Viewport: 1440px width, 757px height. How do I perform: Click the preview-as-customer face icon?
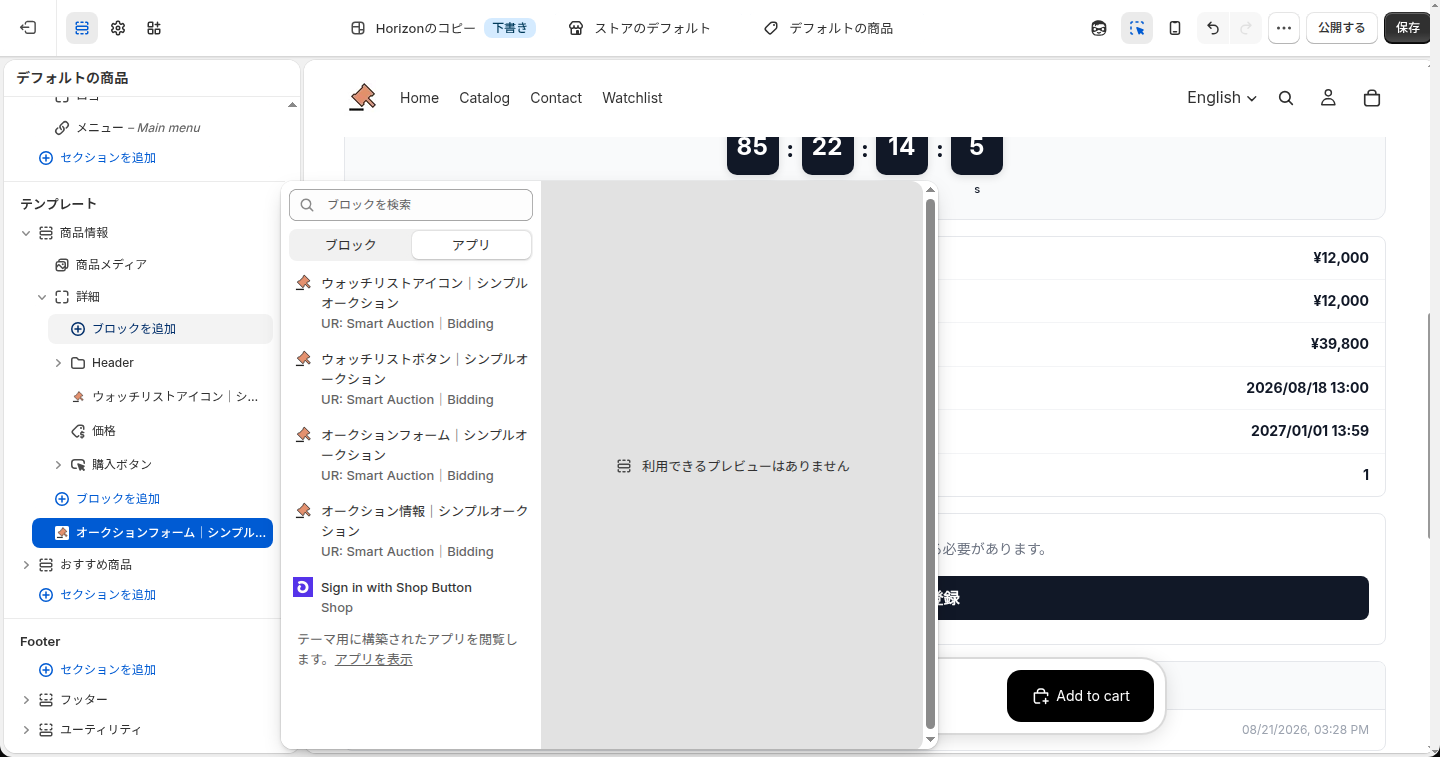(1099, 28)
